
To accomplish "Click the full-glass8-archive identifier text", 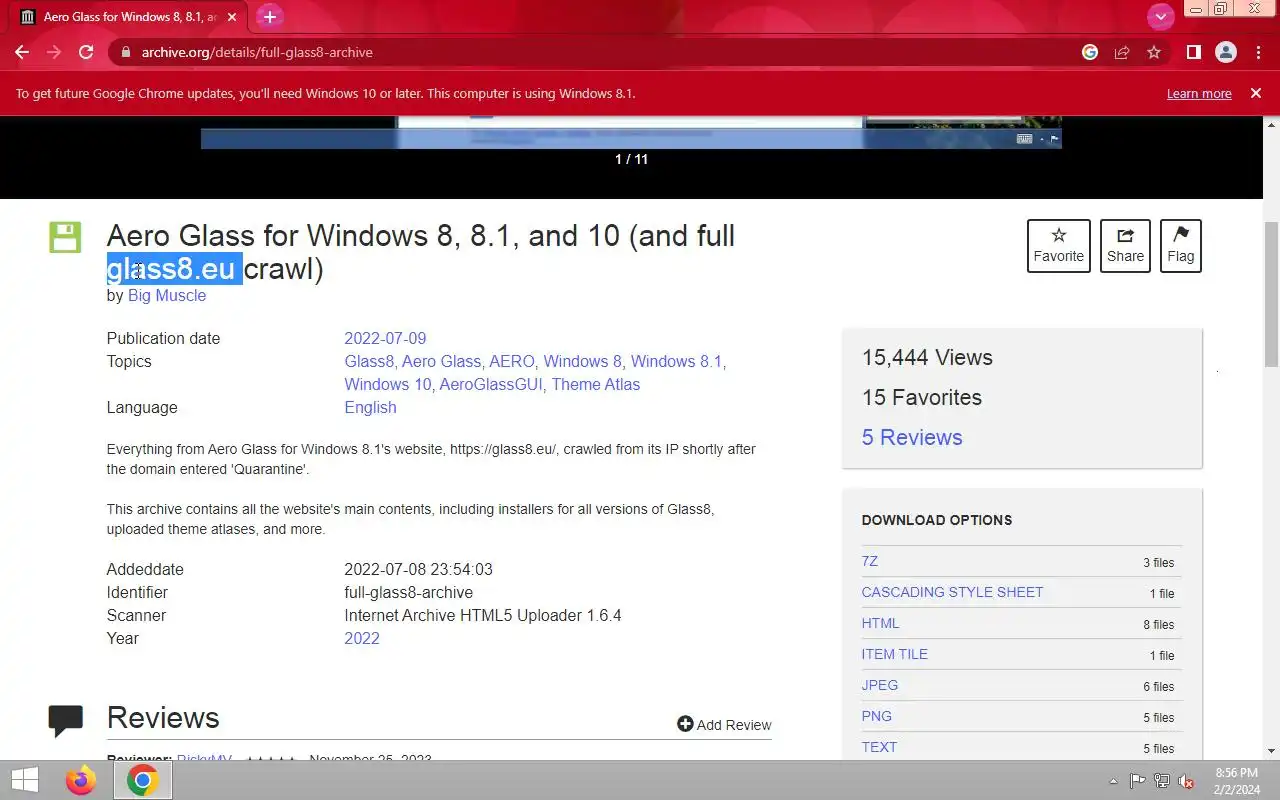I will pos(409,592).
